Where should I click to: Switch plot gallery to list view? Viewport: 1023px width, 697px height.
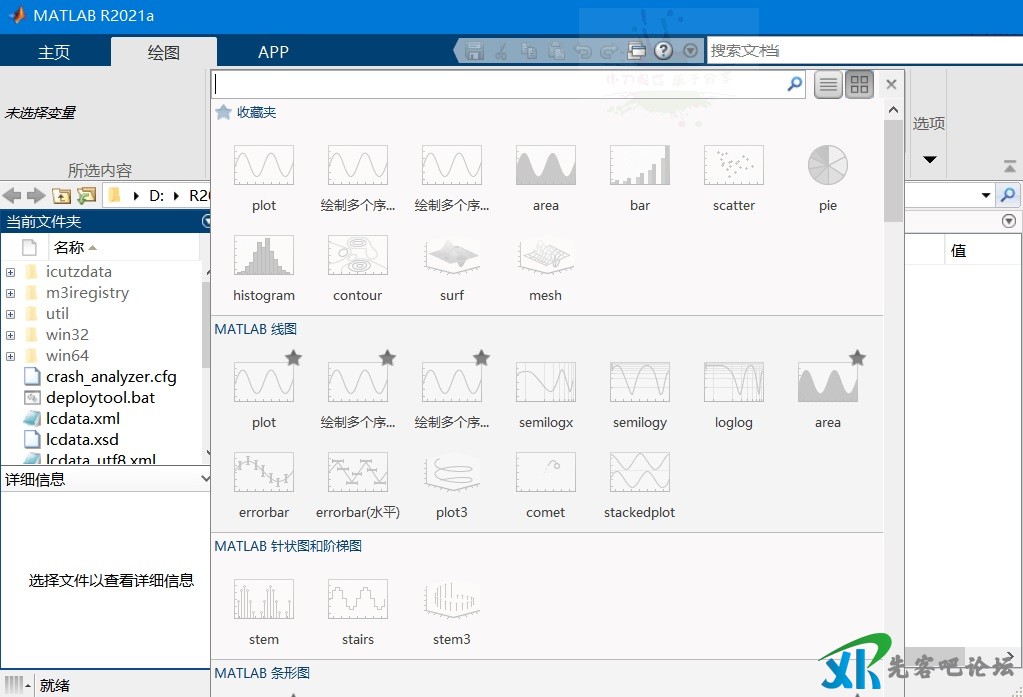click(828, 85)
